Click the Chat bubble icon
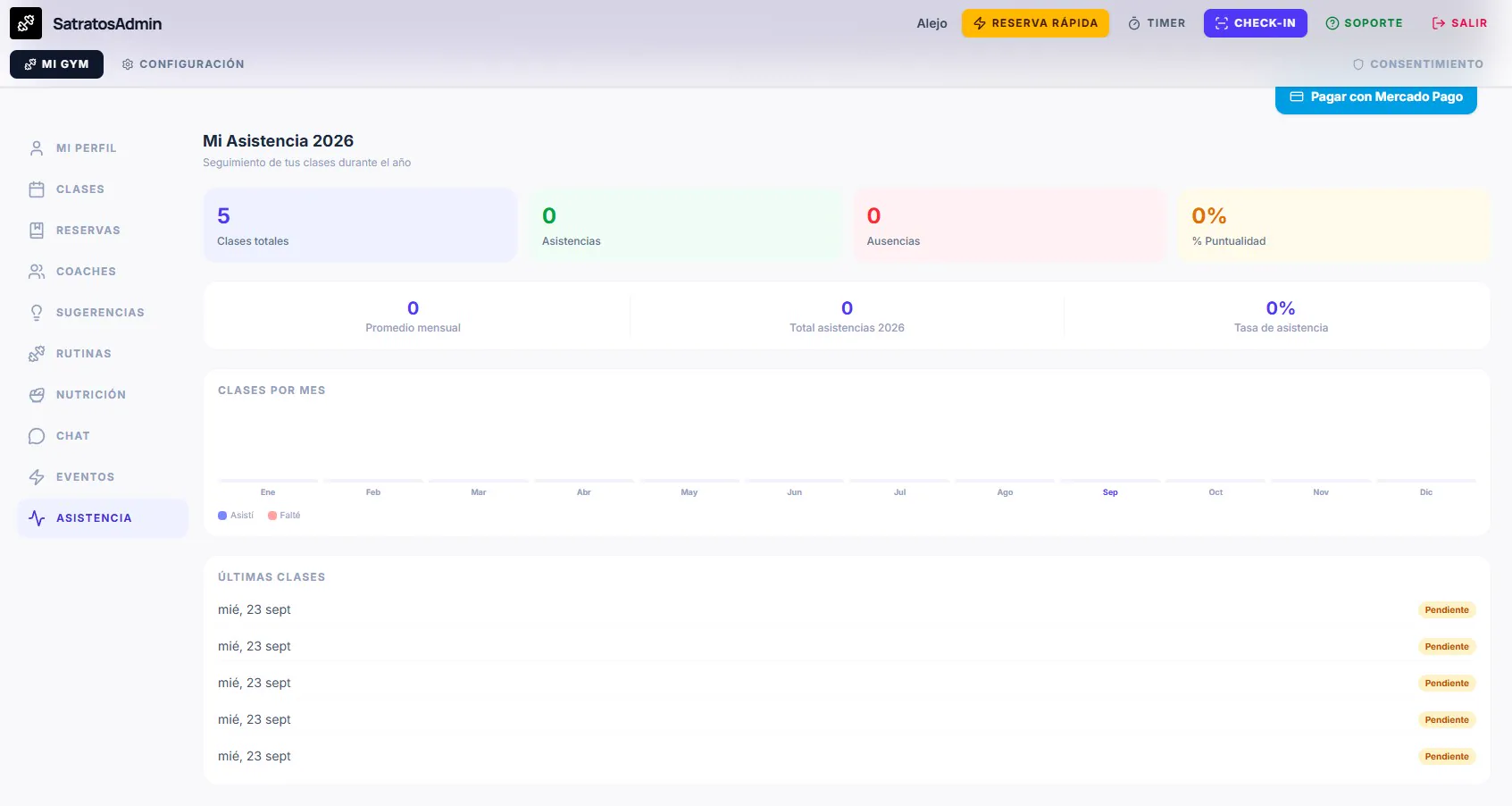 37,436
